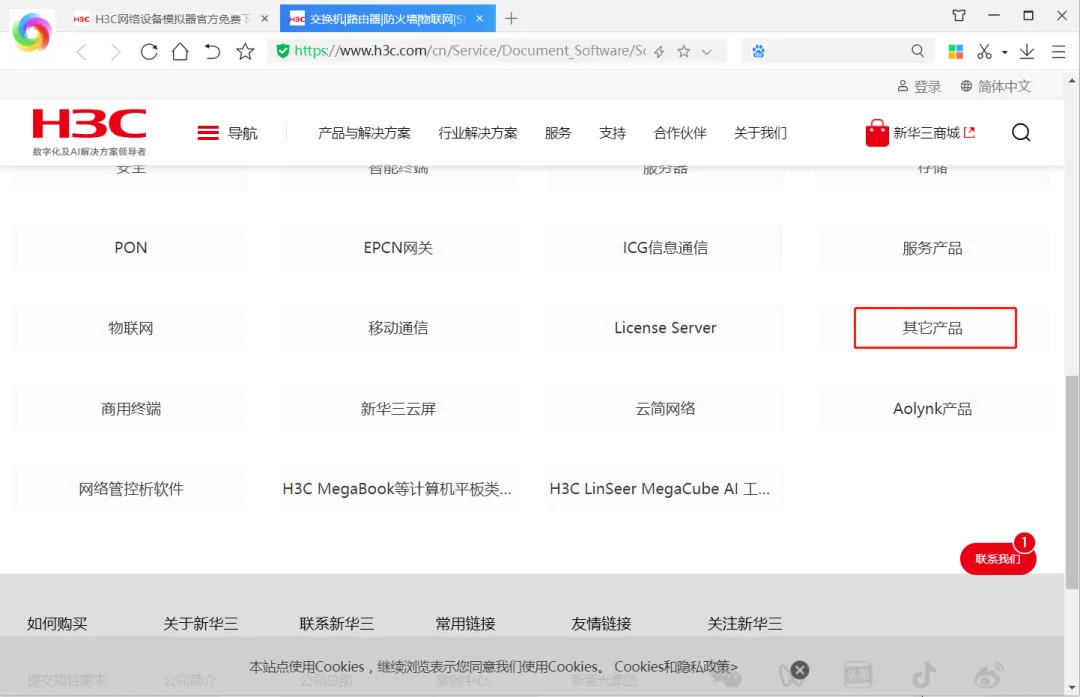
Task: Click the browser search input box
Action: click(x=837, y=52)
